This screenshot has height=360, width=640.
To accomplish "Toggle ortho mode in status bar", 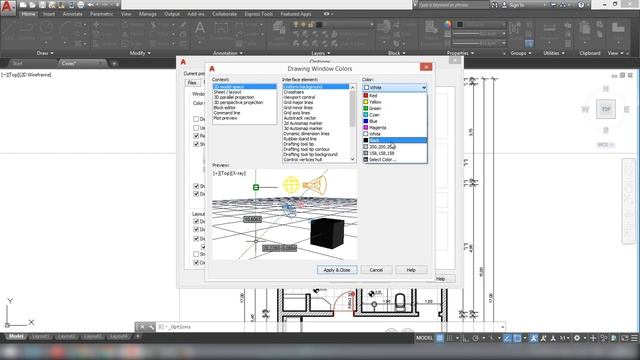I will coord(466,338).
